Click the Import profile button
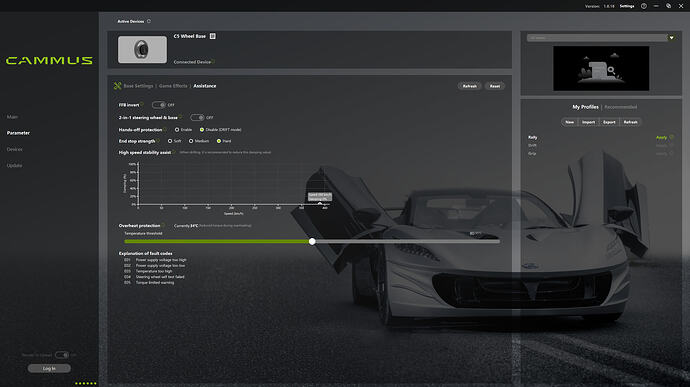The height and width of the screenshot is (387, 690). [x=588, y=122]
